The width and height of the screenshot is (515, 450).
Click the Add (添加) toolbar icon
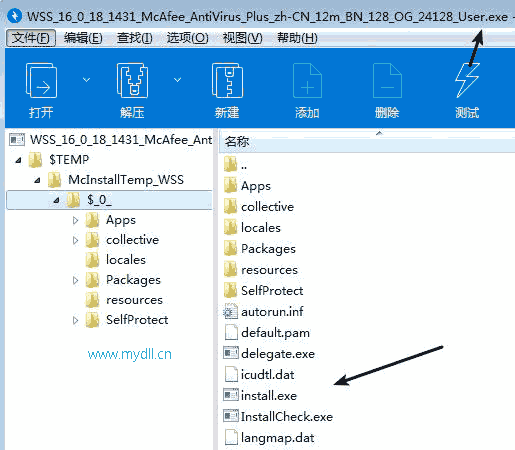pos(307,80)
